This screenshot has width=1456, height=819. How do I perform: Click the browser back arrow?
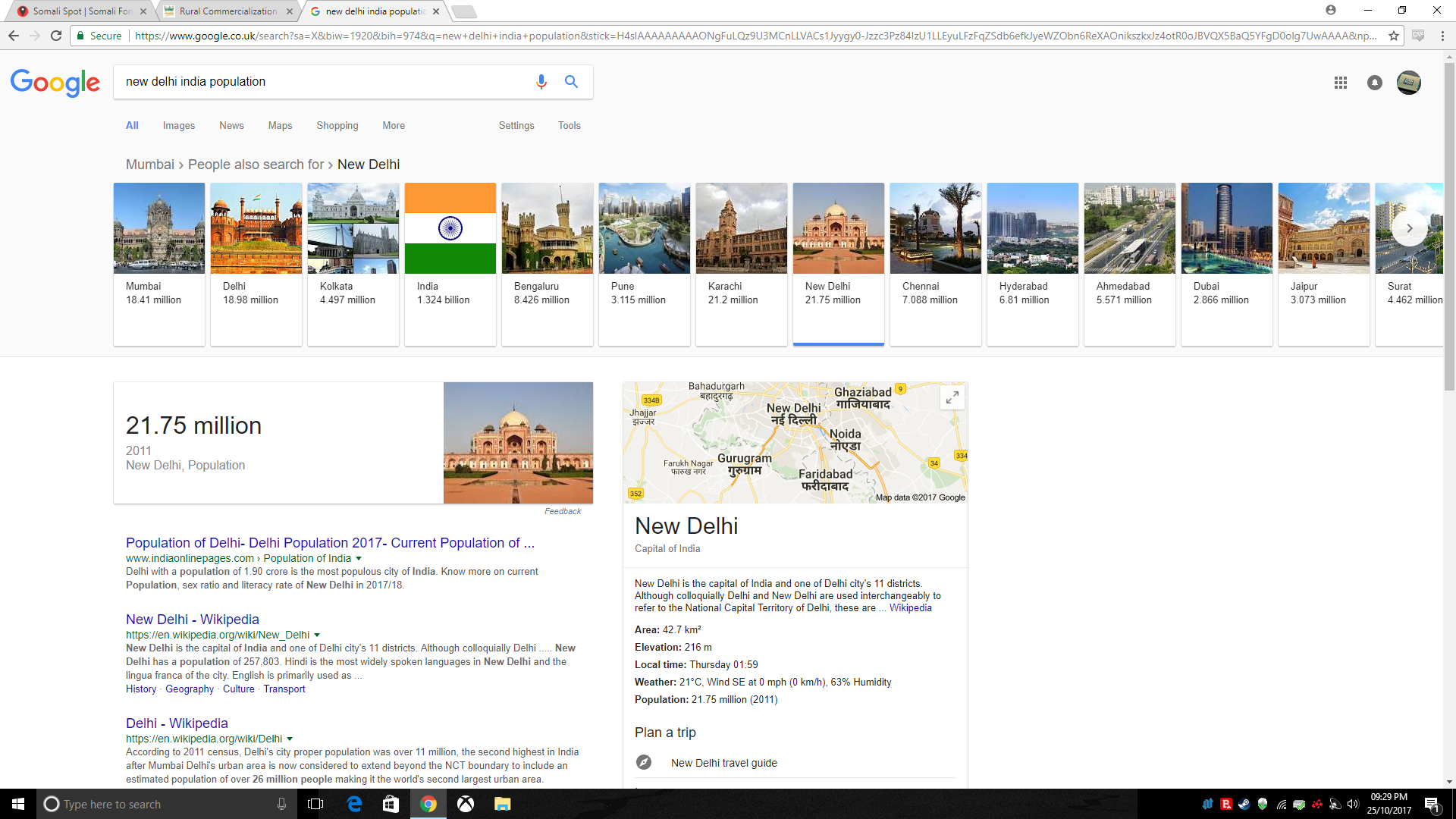pos(14,36)
